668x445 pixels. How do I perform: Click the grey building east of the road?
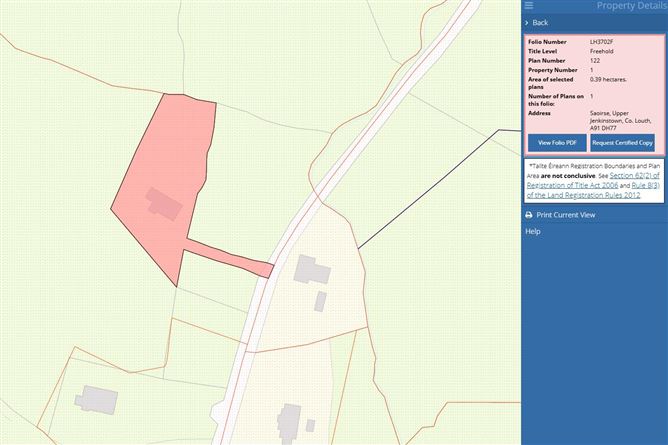click(312, 269)
